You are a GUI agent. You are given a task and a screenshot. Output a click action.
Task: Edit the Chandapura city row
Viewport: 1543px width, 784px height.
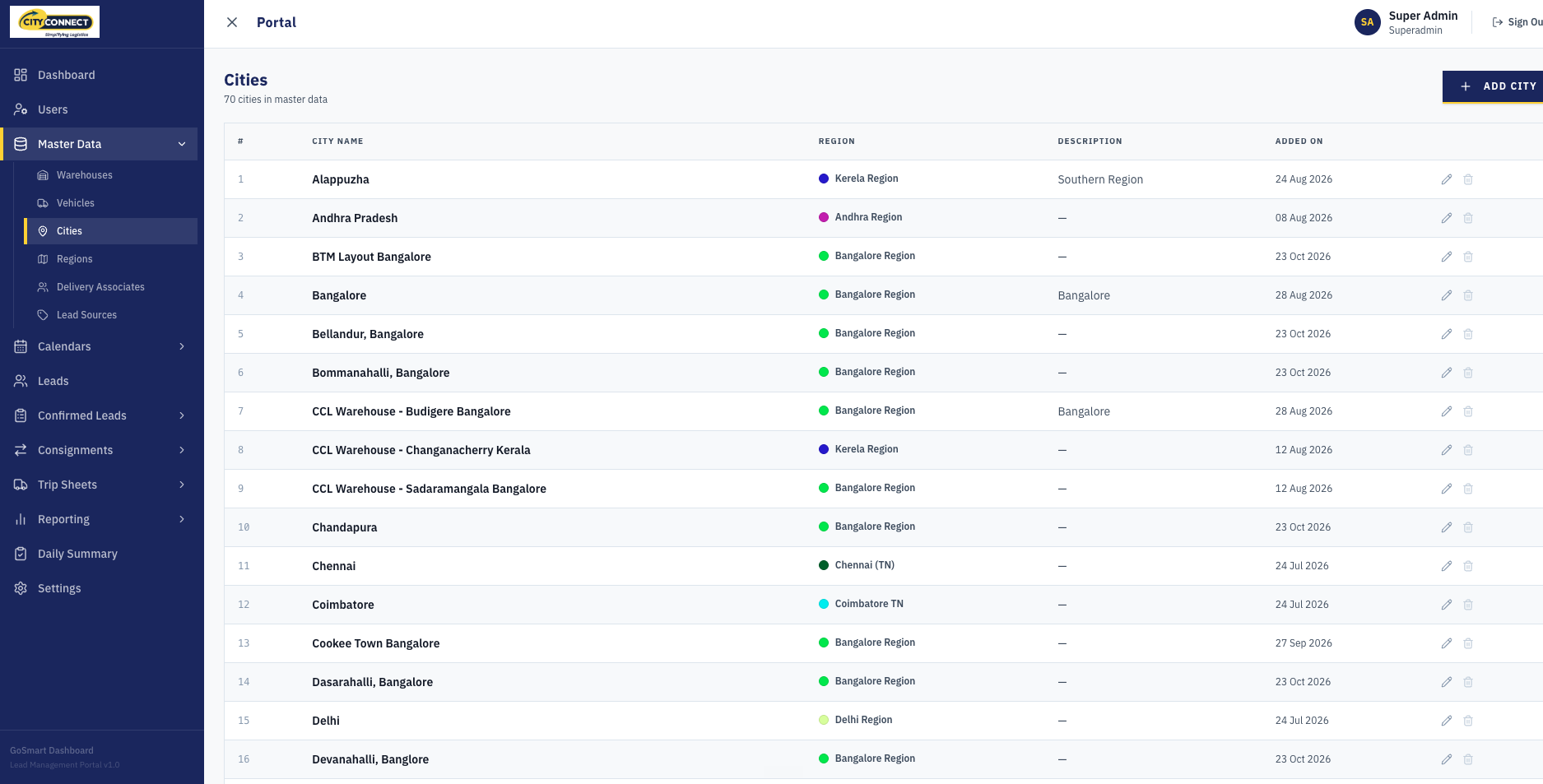click(1447, 527)
